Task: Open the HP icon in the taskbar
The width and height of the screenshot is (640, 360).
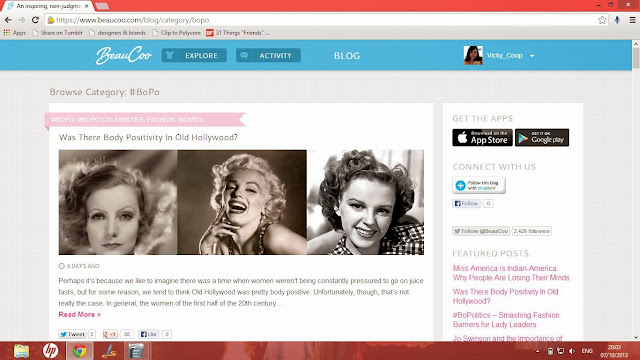Action: pos(50,351)
